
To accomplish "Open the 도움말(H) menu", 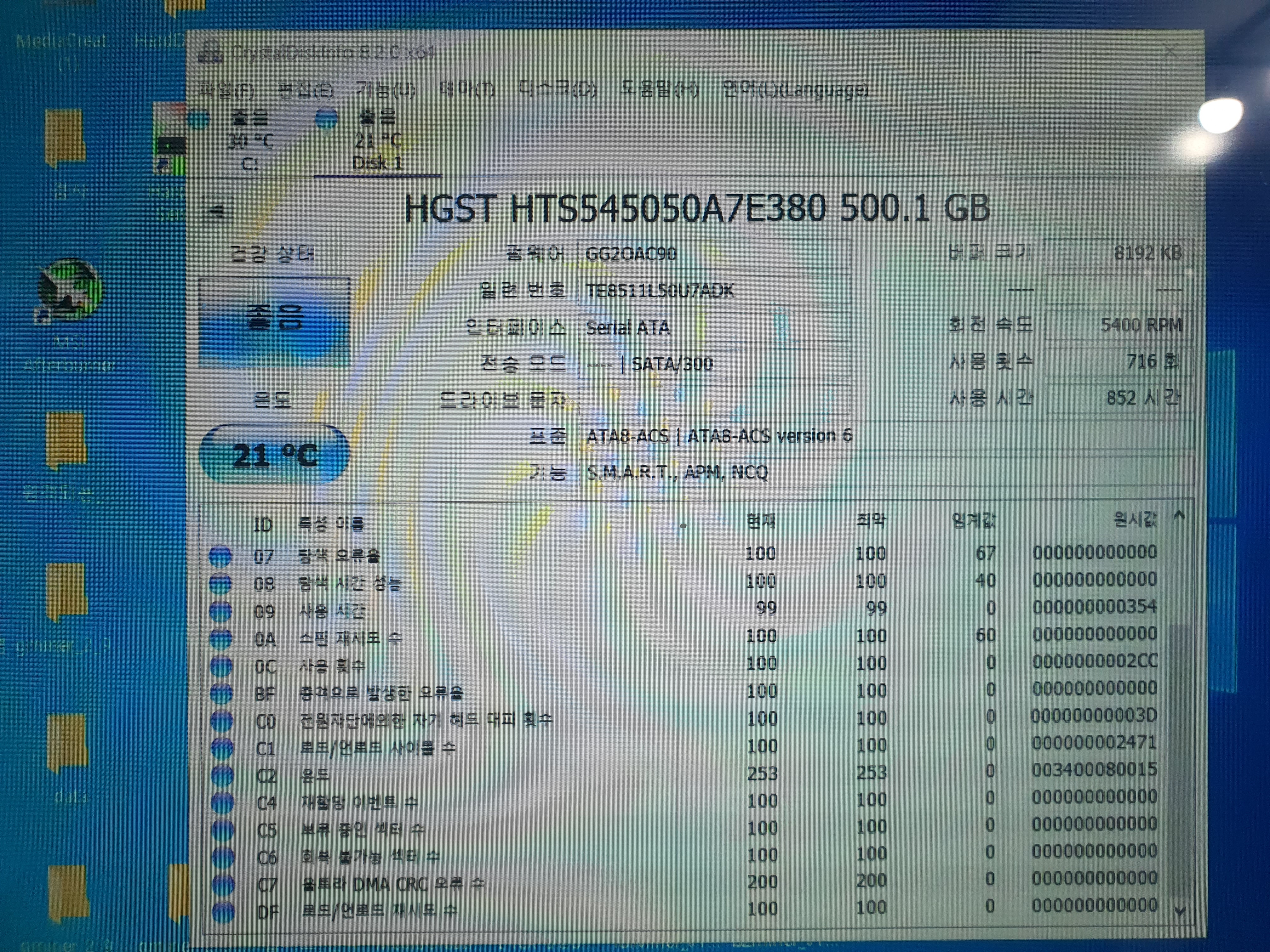I will coord(659,89).
